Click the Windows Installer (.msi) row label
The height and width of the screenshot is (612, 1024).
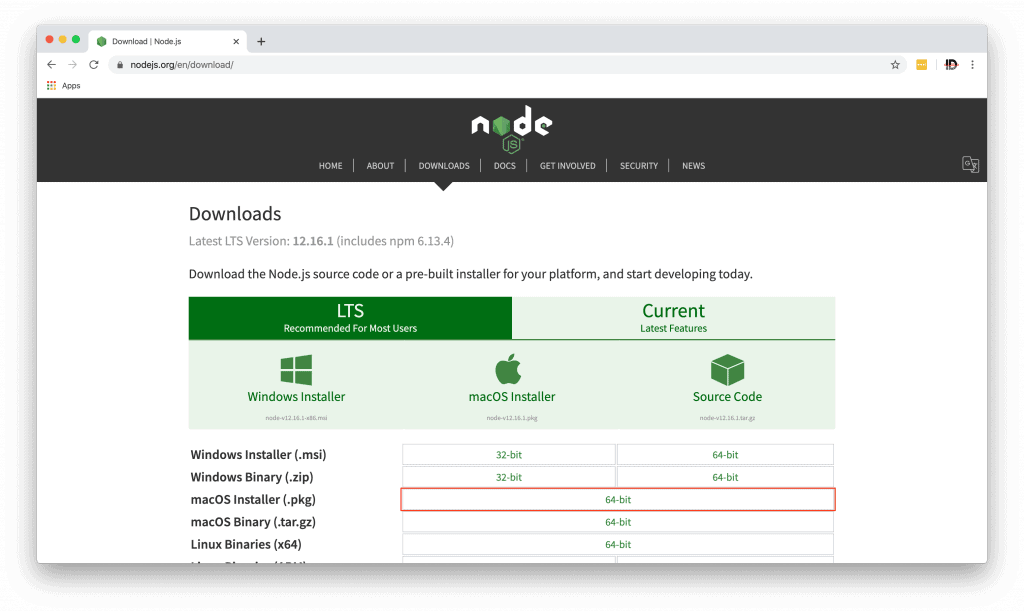[258, 455]
